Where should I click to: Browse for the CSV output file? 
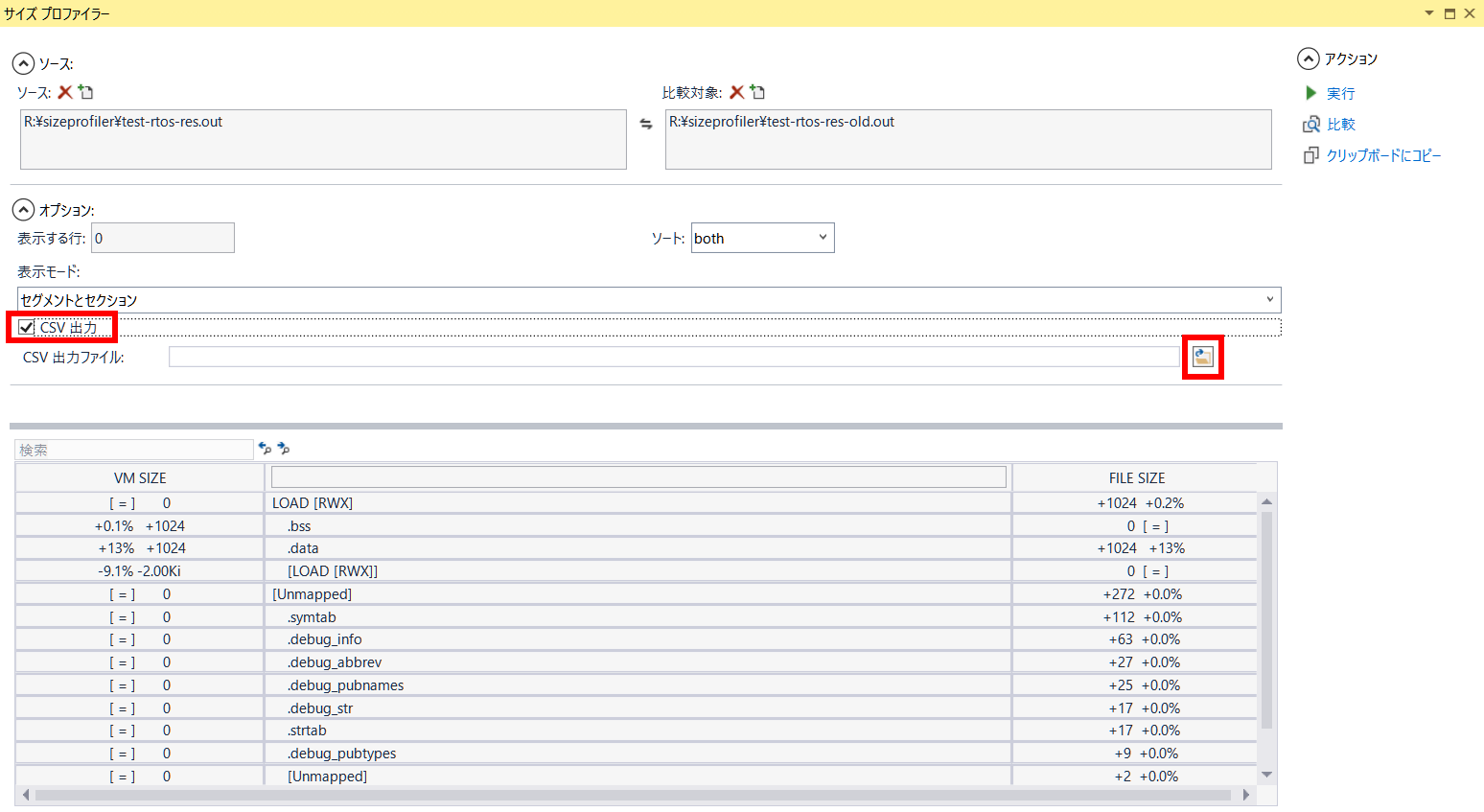coord(1202,358)
